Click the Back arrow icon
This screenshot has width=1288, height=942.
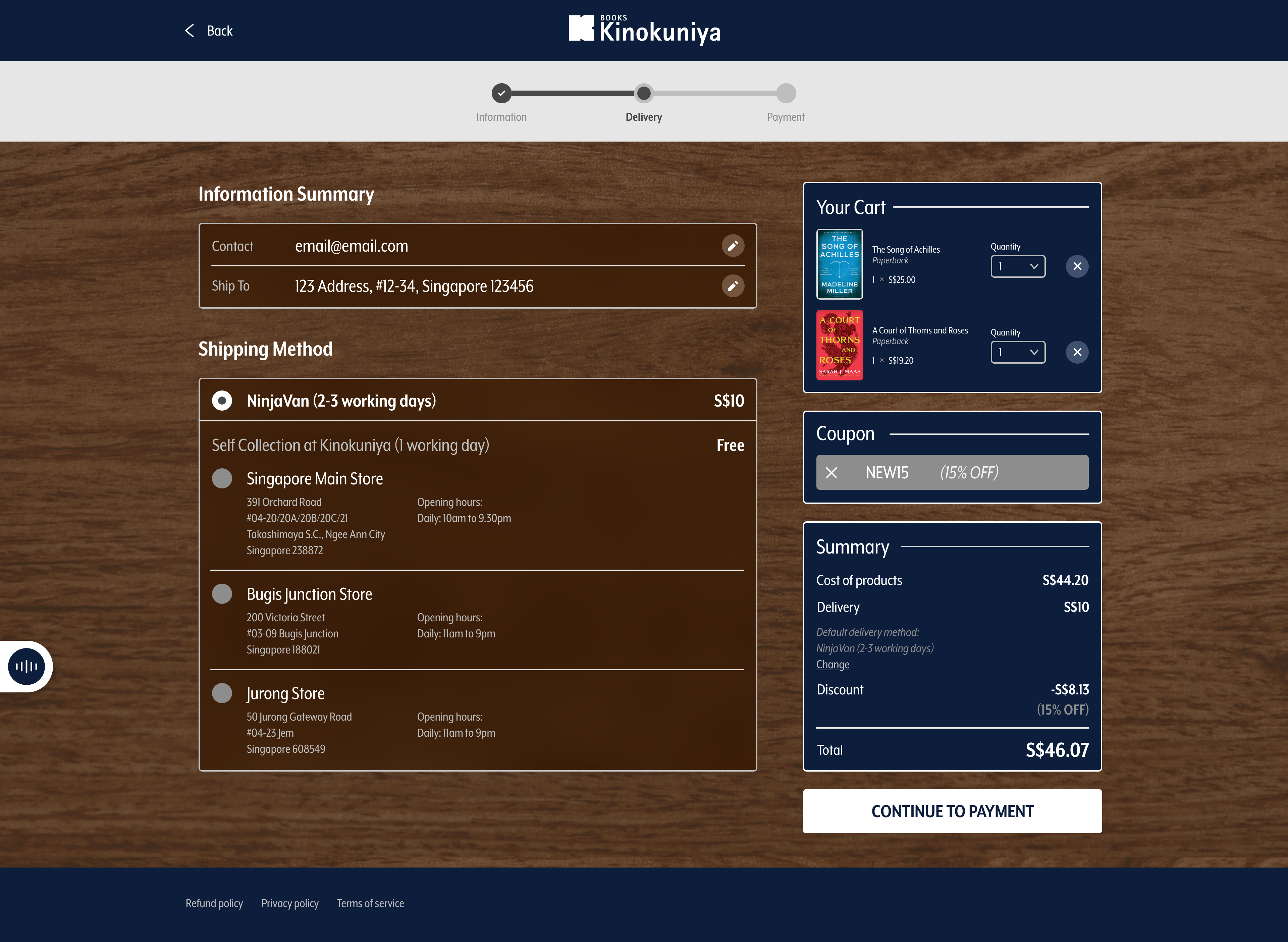pos(190,31)
